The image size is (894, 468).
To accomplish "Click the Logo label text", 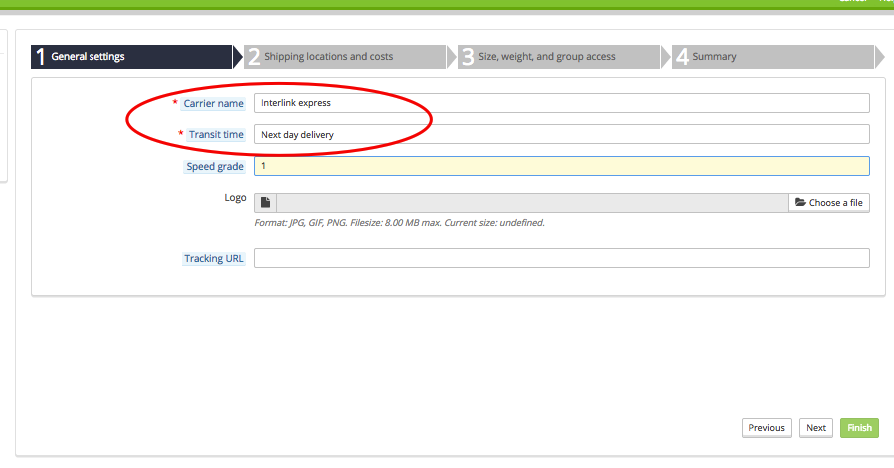I will 235,198.
